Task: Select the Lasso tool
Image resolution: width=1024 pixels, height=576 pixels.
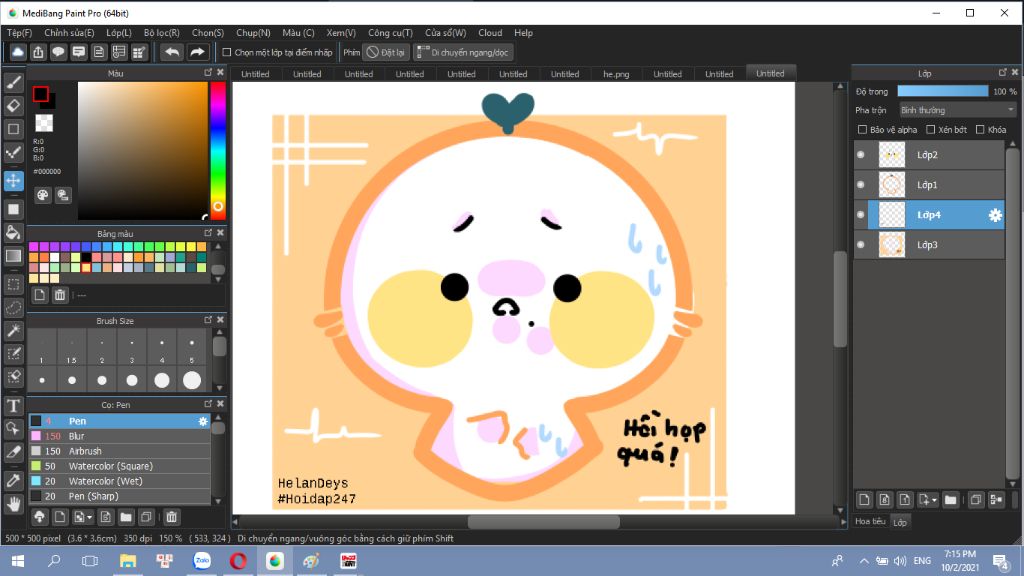Action: coord(14,308)
